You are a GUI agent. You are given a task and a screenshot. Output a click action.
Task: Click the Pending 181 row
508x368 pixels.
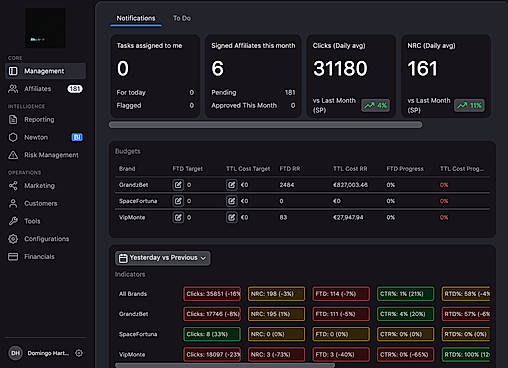(253, 92)
